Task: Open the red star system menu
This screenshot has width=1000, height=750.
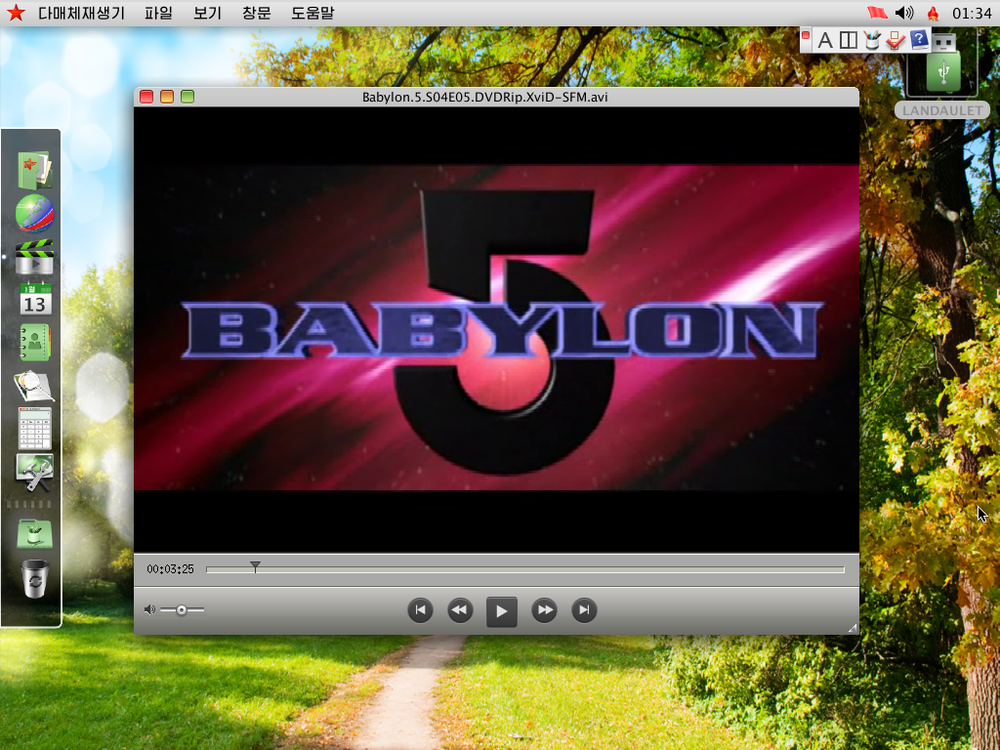Action: 16,13
